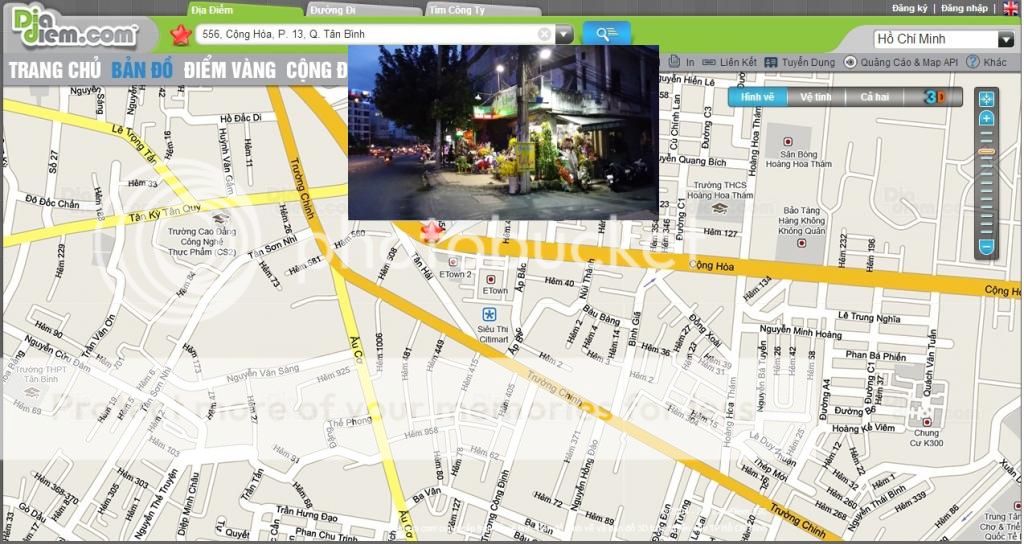Zoom out with the minus button
The image size is (1024, 544).
pos(986,246)
